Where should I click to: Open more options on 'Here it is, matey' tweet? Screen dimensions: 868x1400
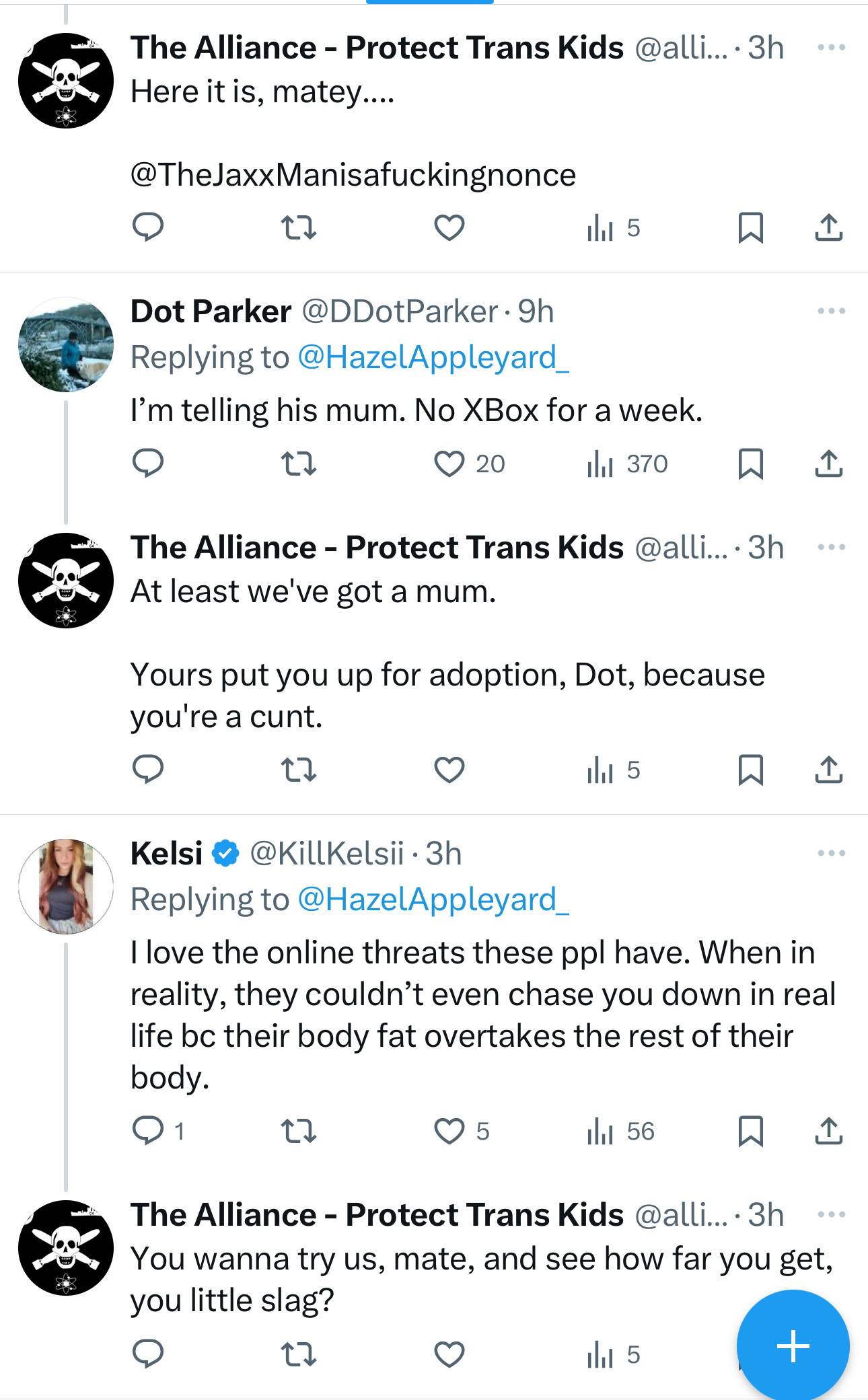coord(831,47)
